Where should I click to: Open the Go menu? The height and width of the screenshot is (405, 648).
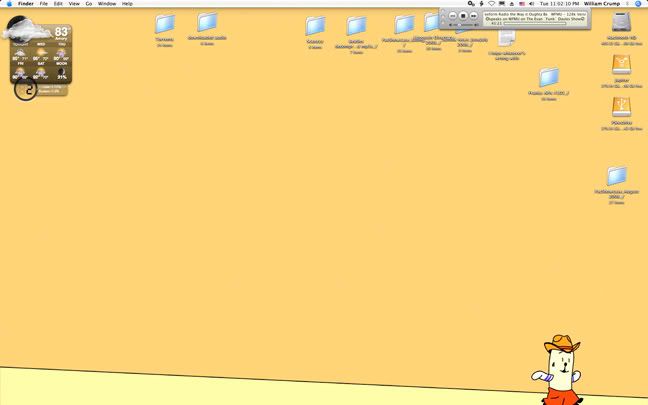89,4
